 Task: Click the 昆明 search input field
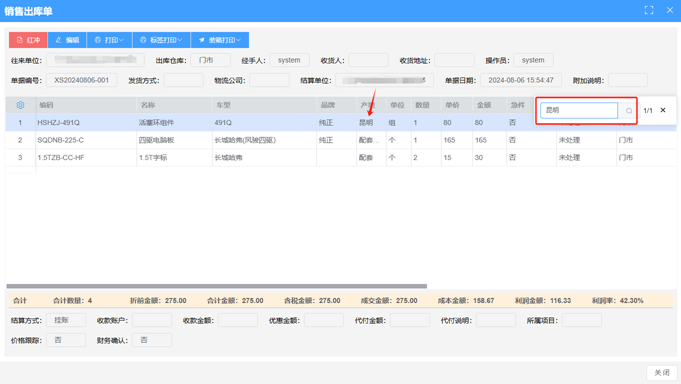[x=579, y=110]
